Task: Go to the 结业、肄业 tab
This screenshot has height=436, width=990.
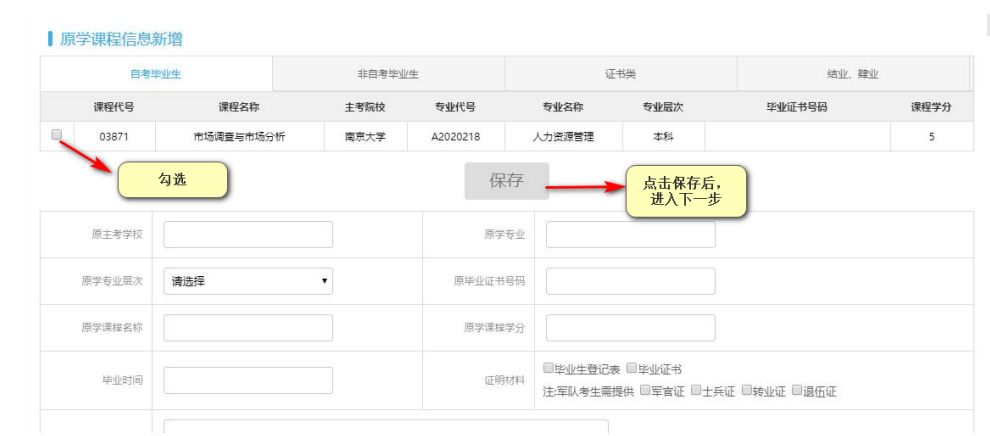Action: click(x=852, y=74)
